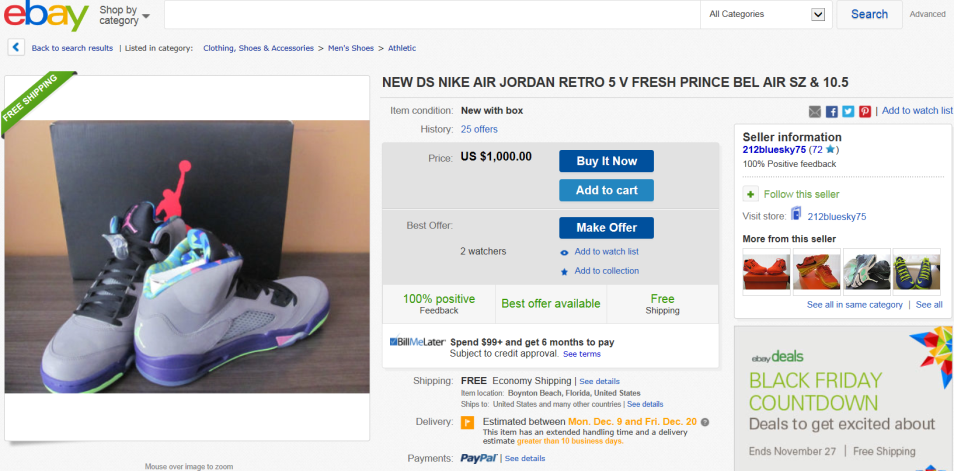
Task: Click in the search input field
Action: click(x=431, y=14)
